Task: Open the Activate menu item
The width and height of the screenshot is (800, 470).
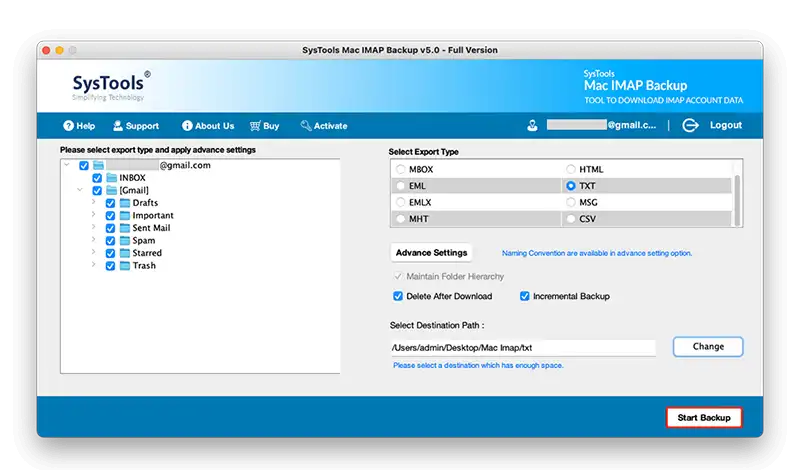Action: (324, 126)
